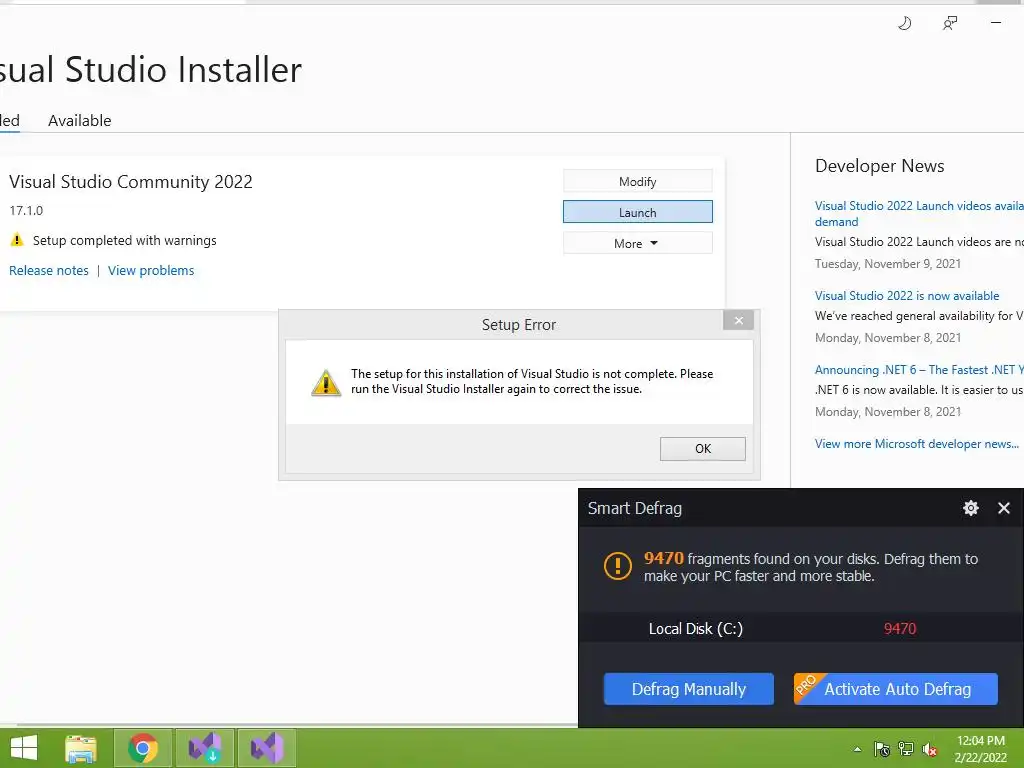Confirm the Setup Error with OK
1024x768 pixels.
point(703,449)
